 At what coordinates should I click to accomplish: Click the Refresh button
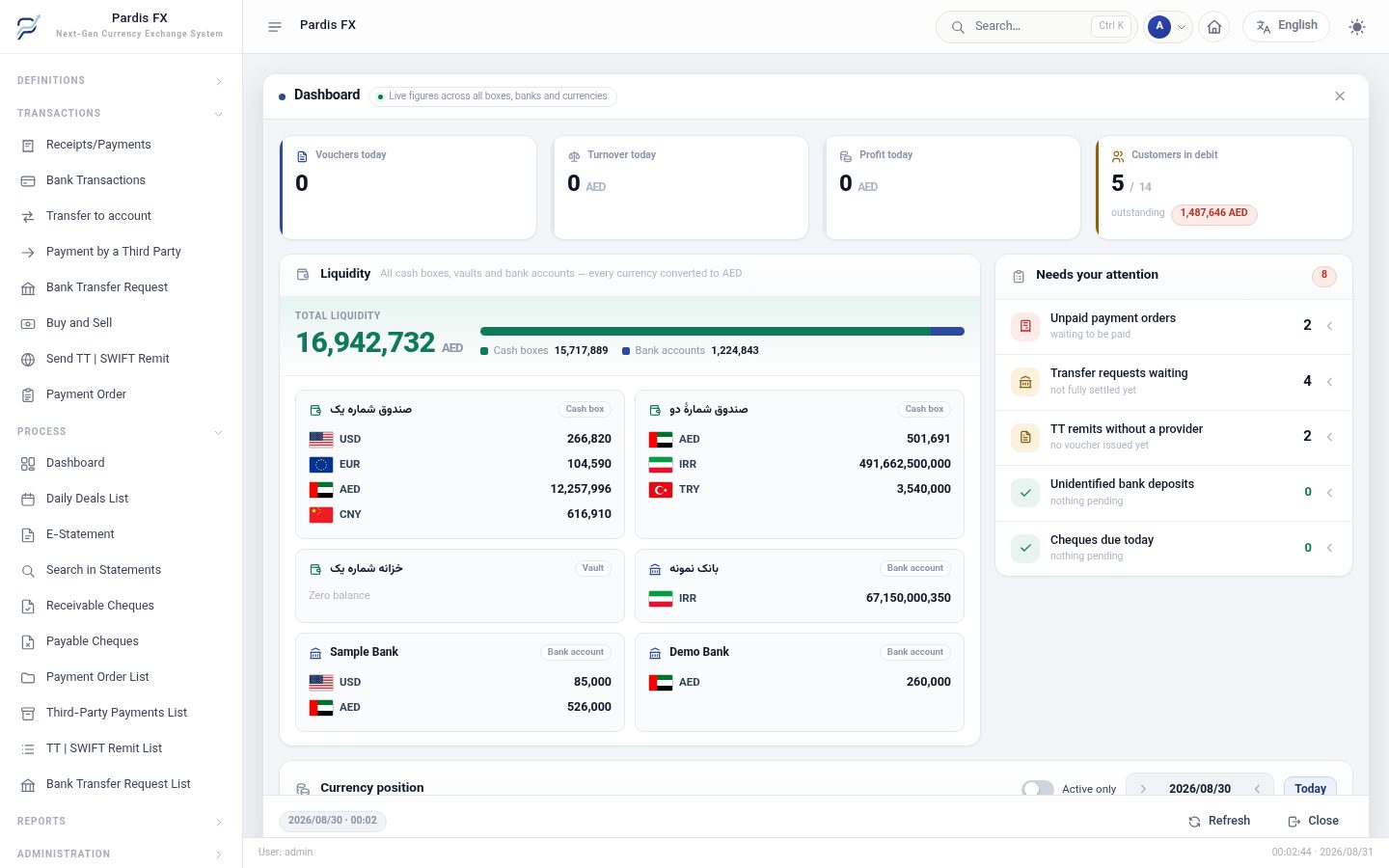point(1219,821)
